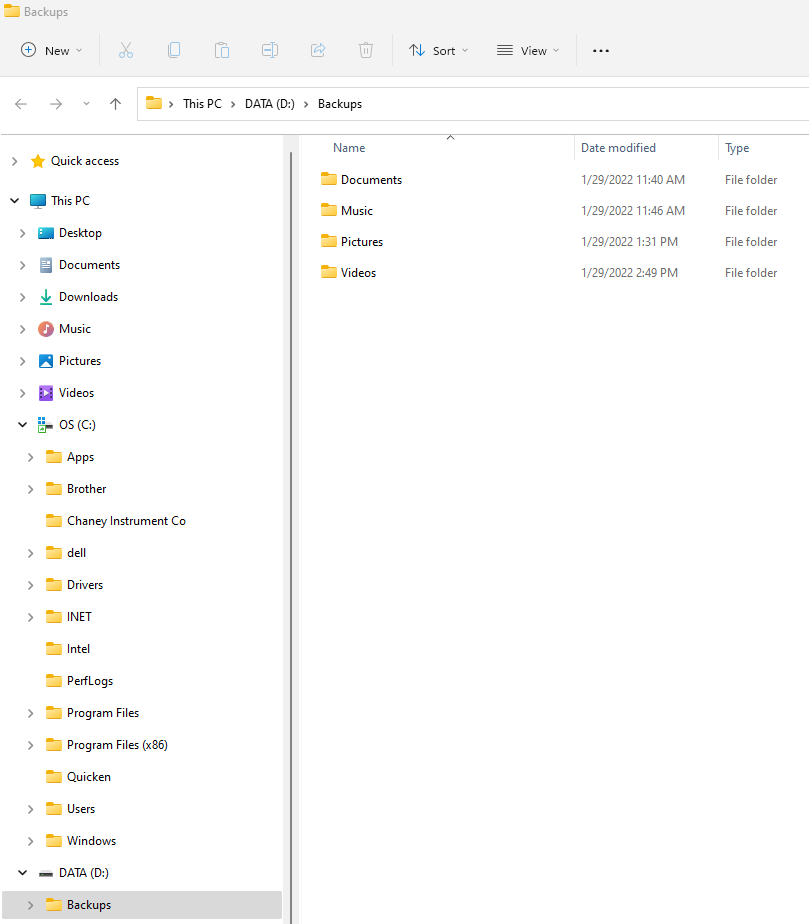
Task: Click the Downloads arrow icon in sidebar
Action: tap(46, 297)
